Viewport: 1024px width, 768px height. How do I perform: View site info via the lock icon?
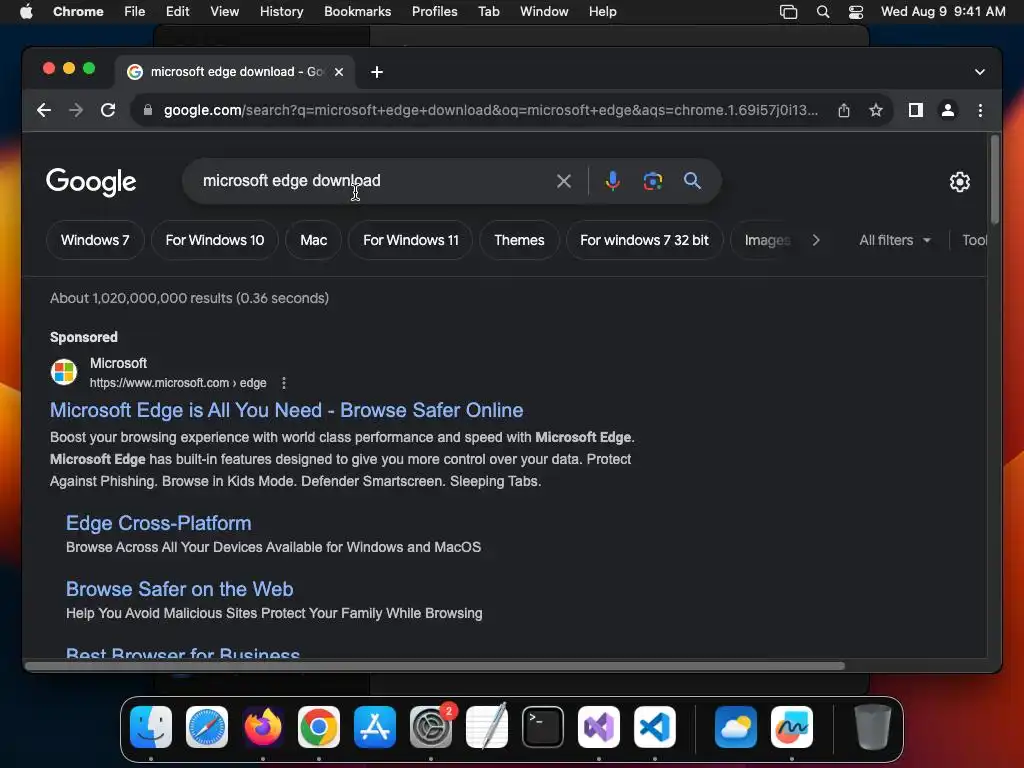click(148, 110)
